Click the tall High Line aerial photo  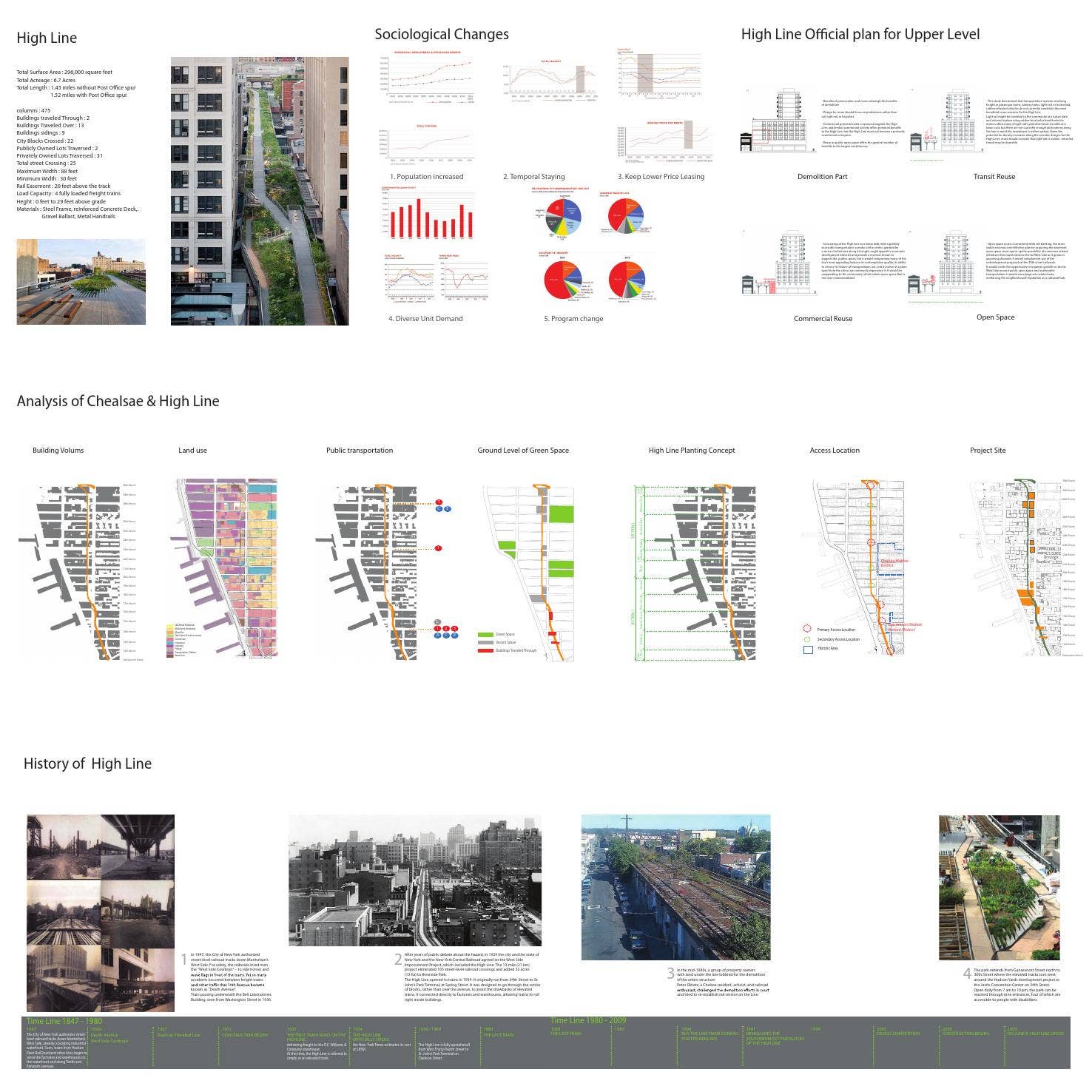[x=260, y=191]
